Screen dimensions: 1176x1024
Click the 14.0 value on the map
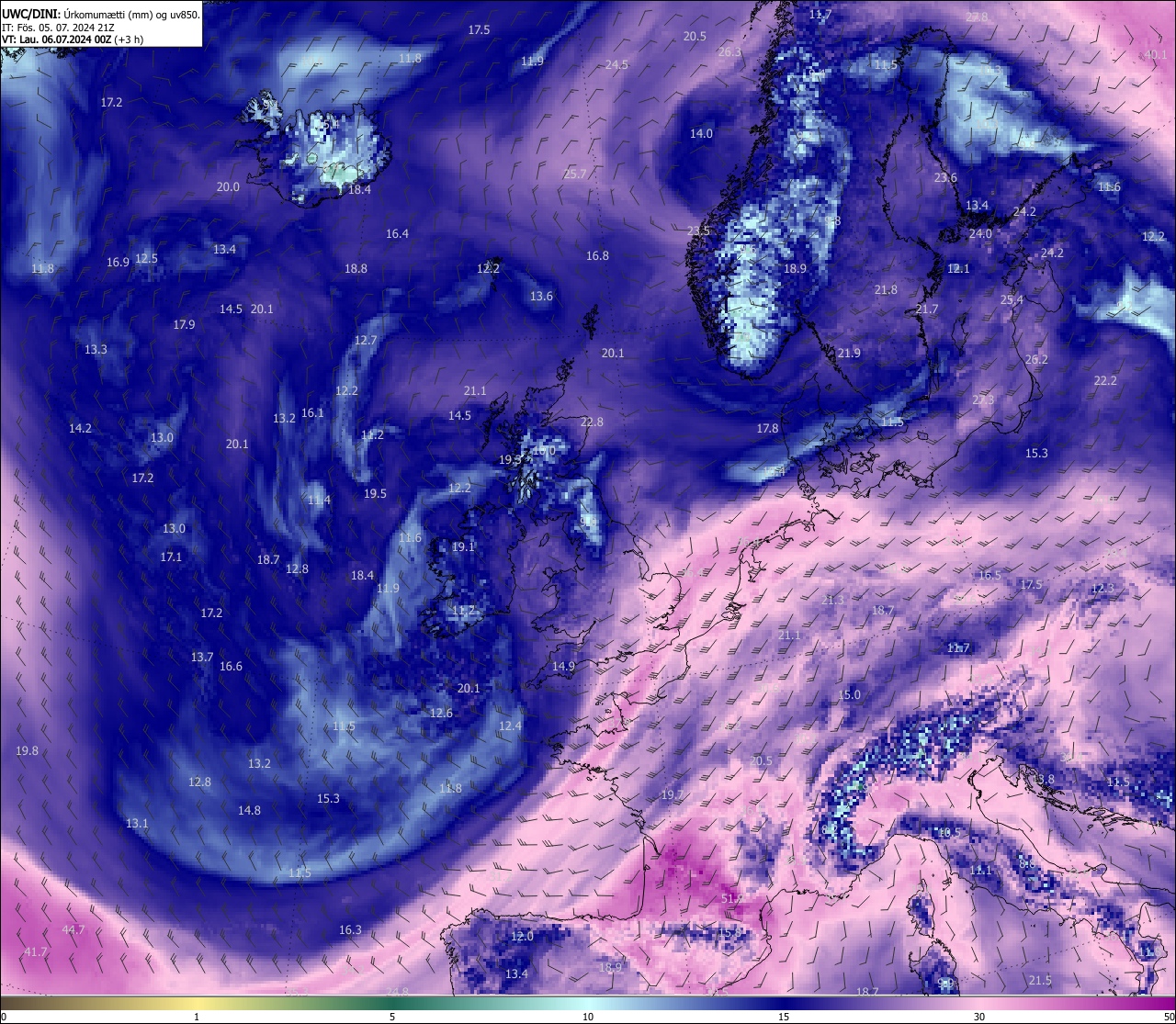[701, 134]
